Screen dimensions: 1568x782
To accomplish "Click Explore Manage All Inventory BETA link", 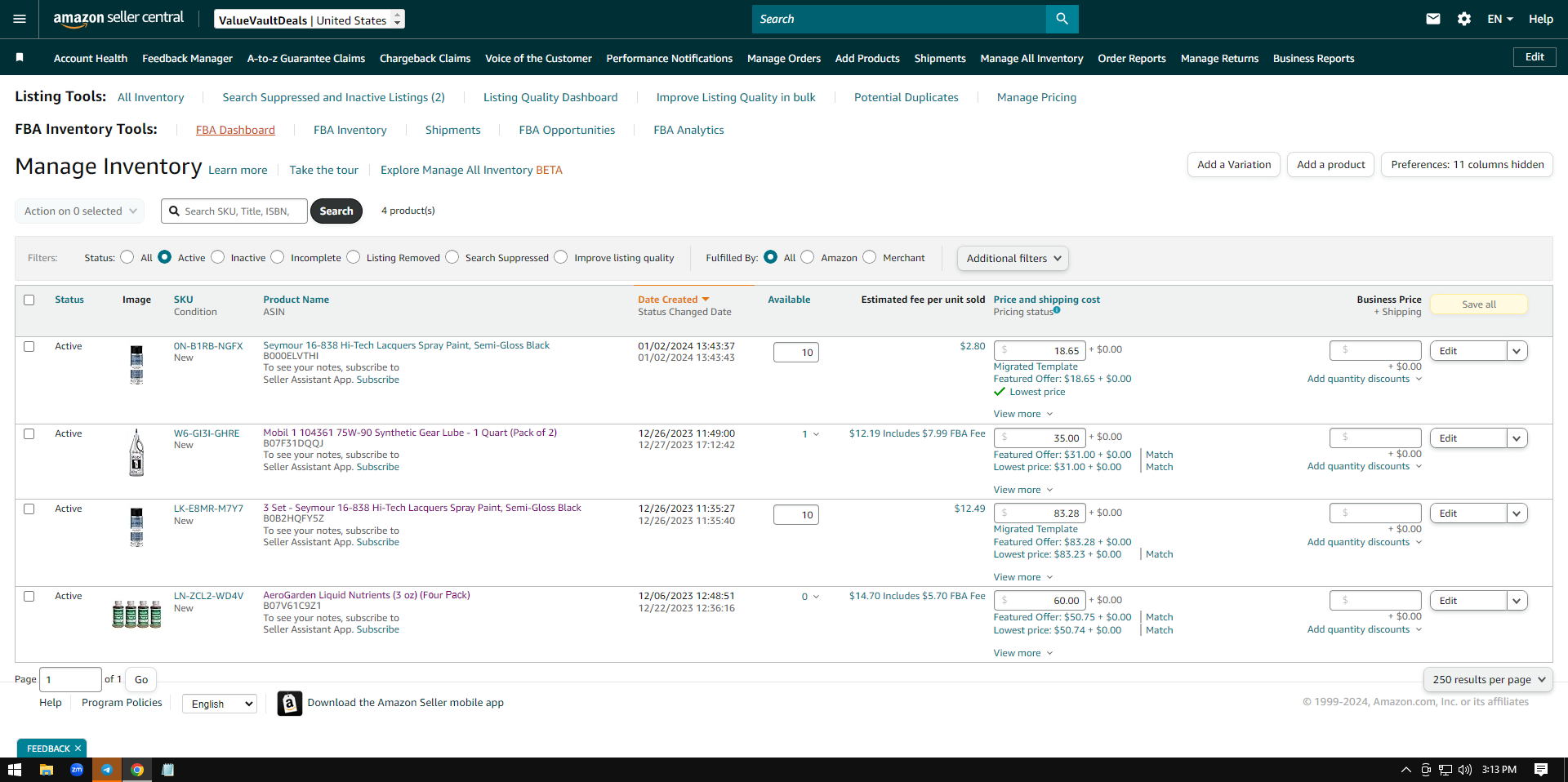I will [x=471, y=170].
